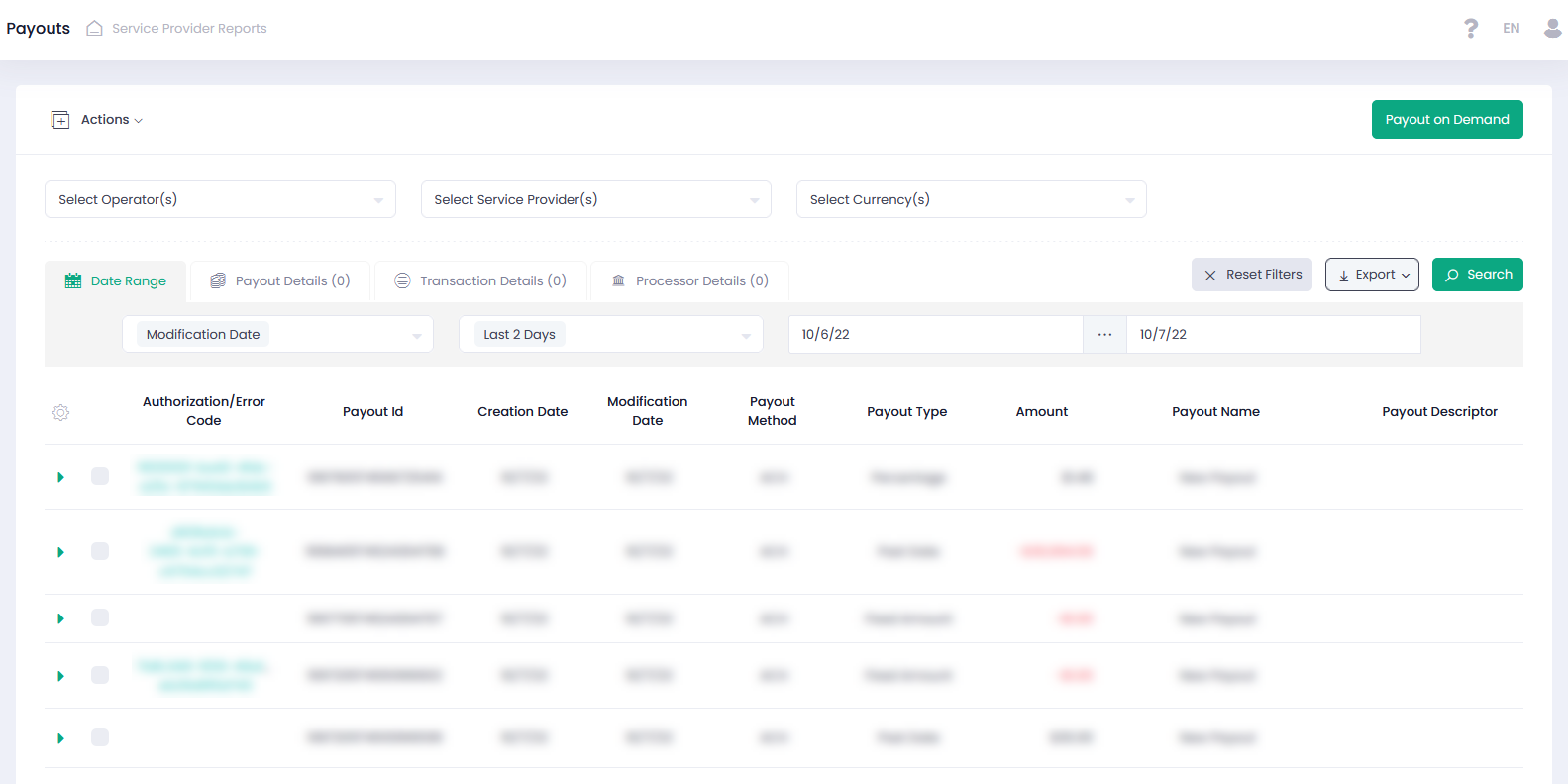
Task: Expand the first payout row arrow
Action: point(60,477)
